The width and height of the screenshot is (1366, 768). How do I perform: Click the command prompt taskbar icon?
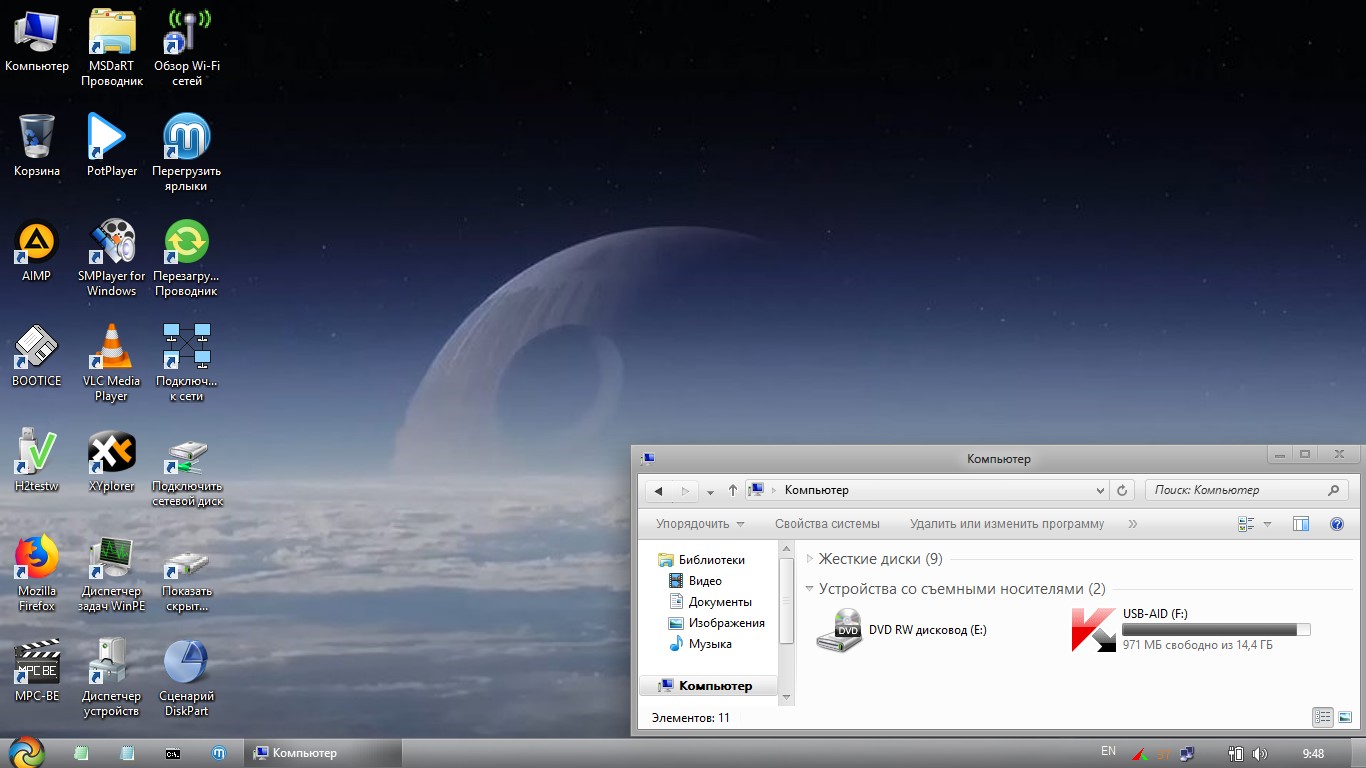tap(173, 753)
